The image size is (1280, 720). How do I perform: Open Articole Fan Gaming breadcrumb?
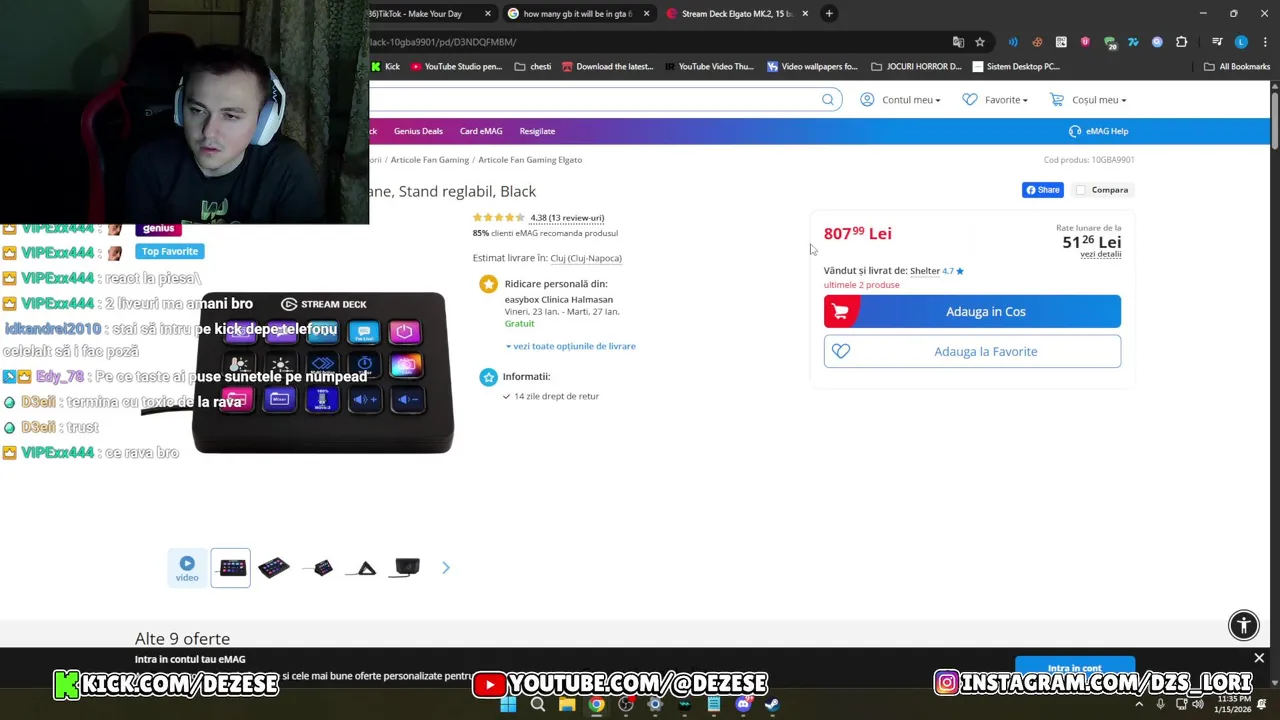coord(430,160)
